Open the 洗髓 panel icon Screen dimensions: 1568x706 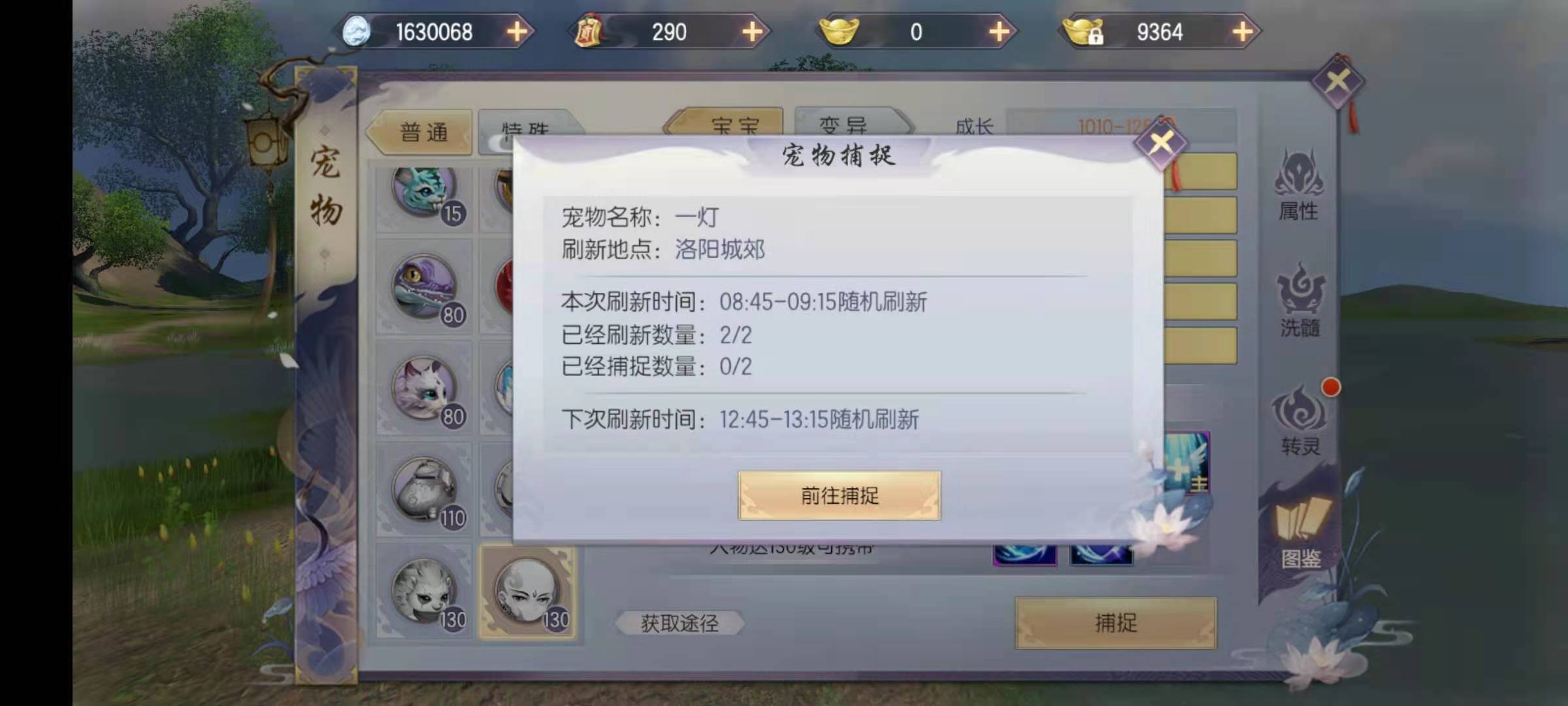1300,299
